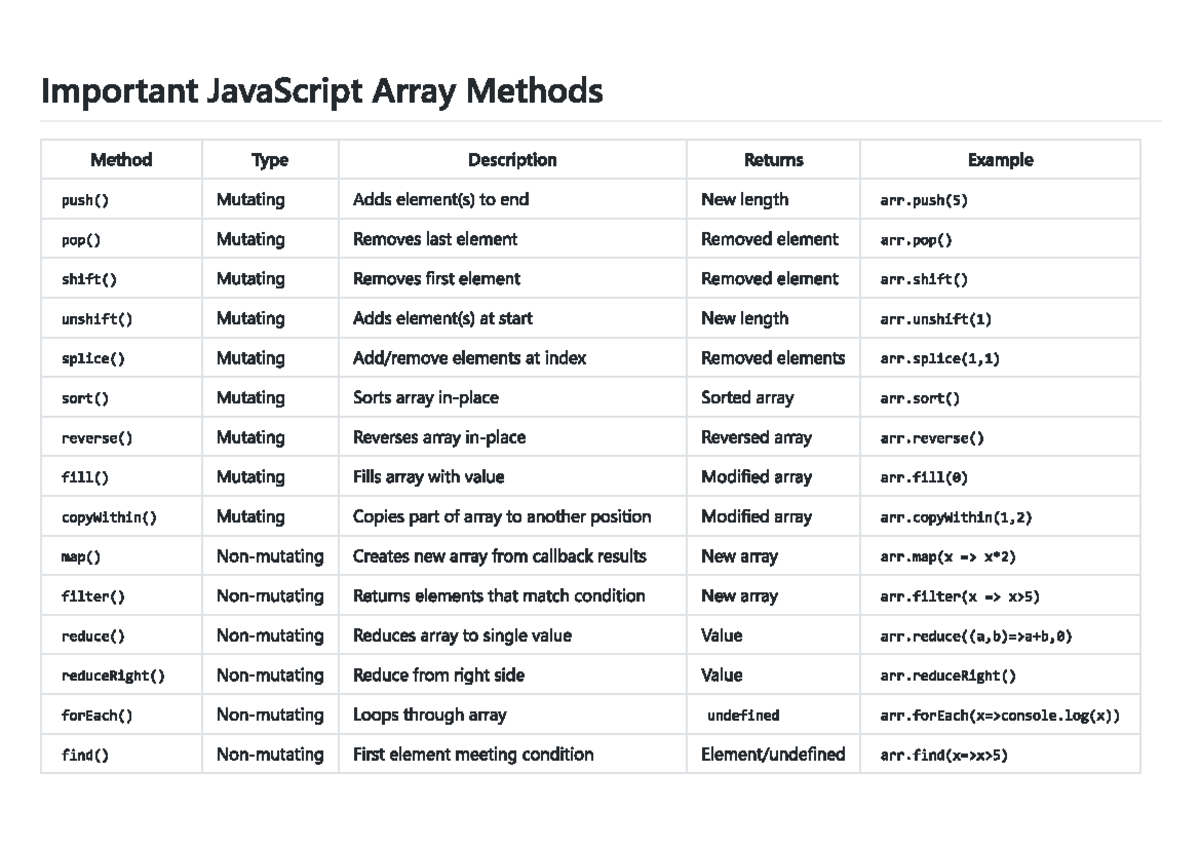Click the Type column header

point(269,159)
